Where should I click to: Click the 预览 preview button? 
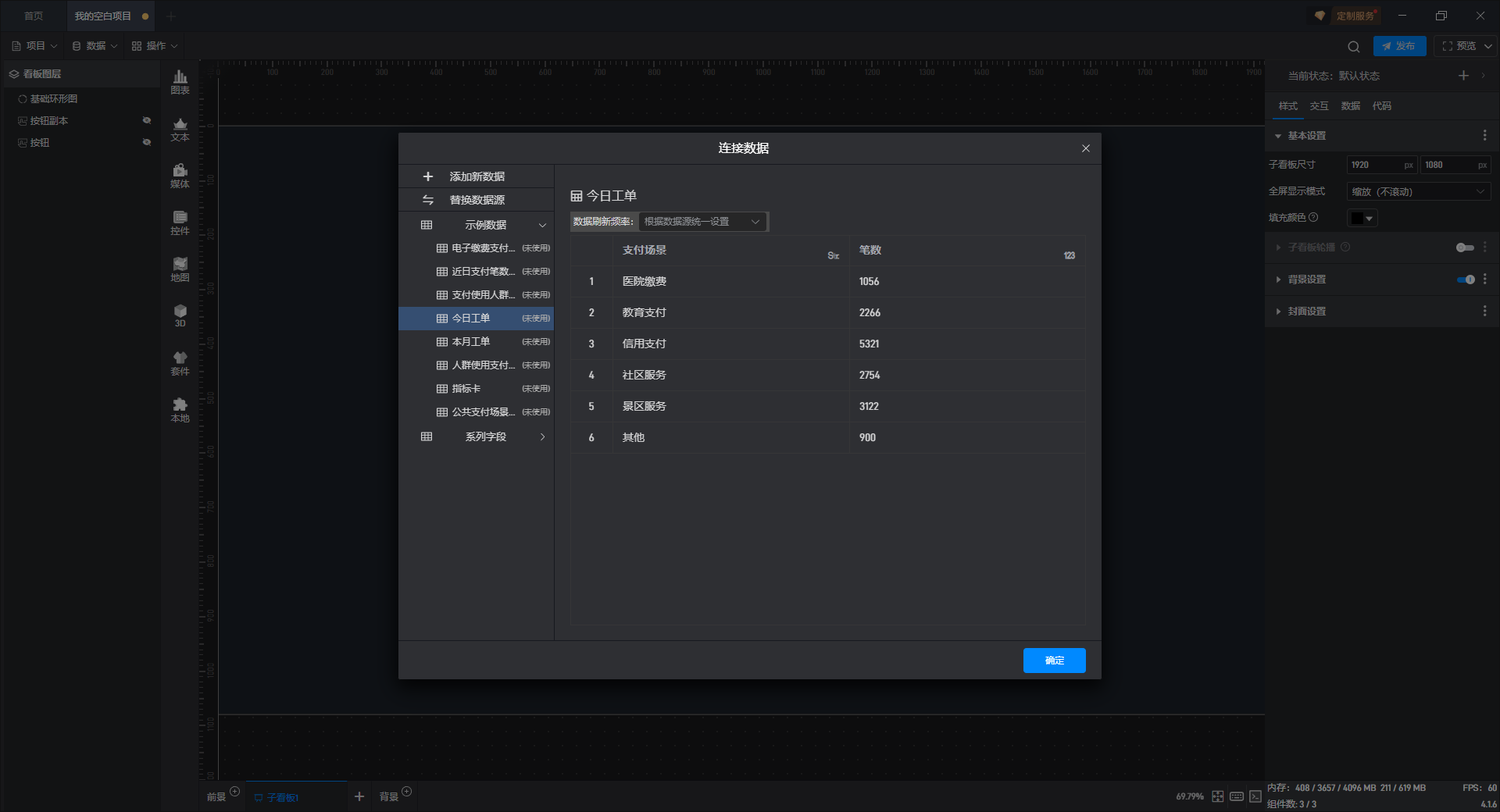(1459, 46)
